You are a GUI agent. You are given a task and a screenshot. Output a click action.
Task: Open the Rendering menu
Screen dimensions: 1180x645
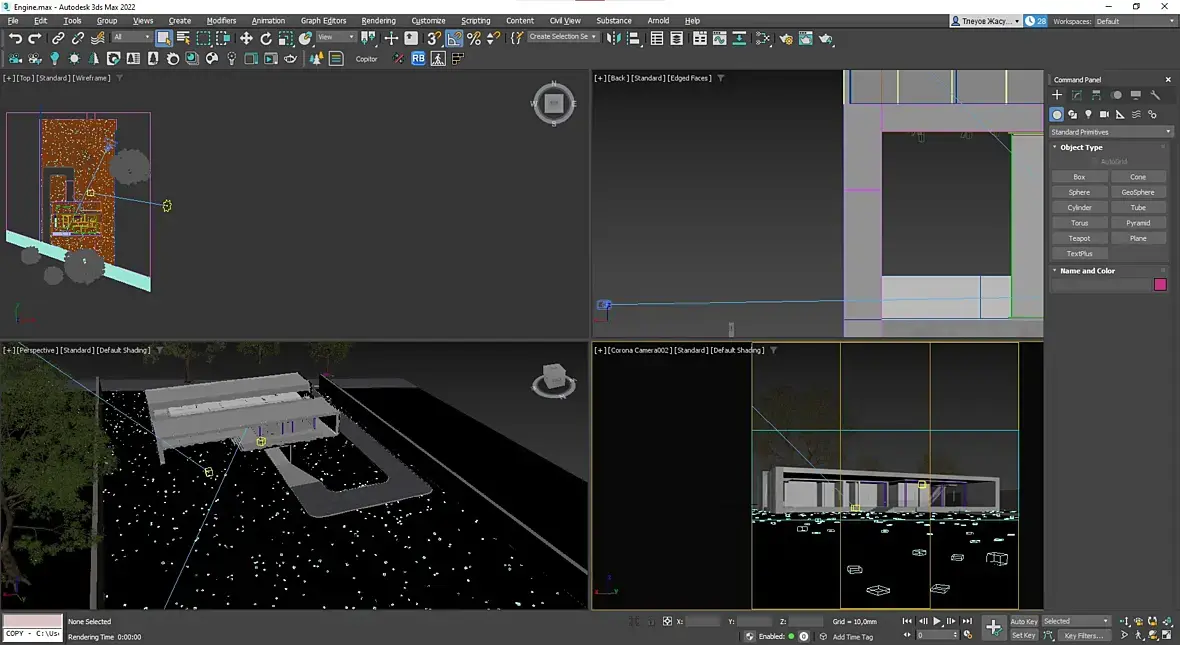tap(378, 20)
